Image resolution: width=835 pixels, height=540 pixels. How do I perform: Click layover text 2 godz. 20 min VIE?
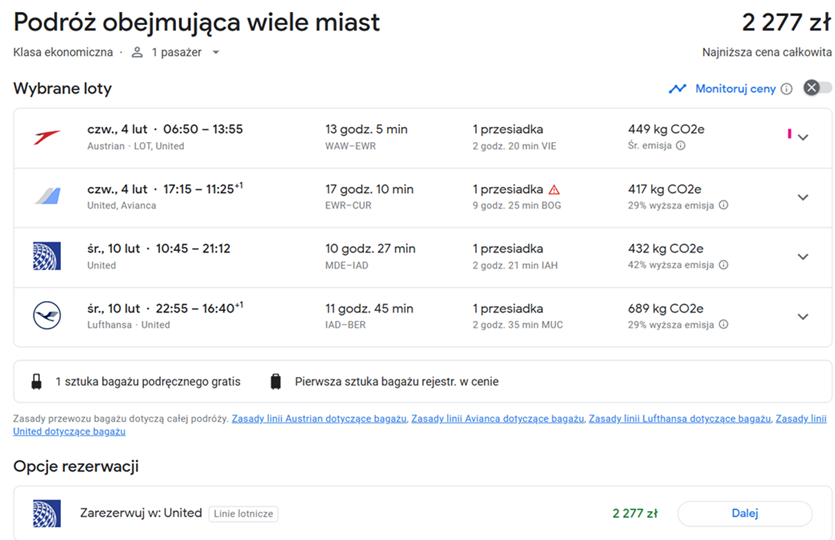coord(514,146)
